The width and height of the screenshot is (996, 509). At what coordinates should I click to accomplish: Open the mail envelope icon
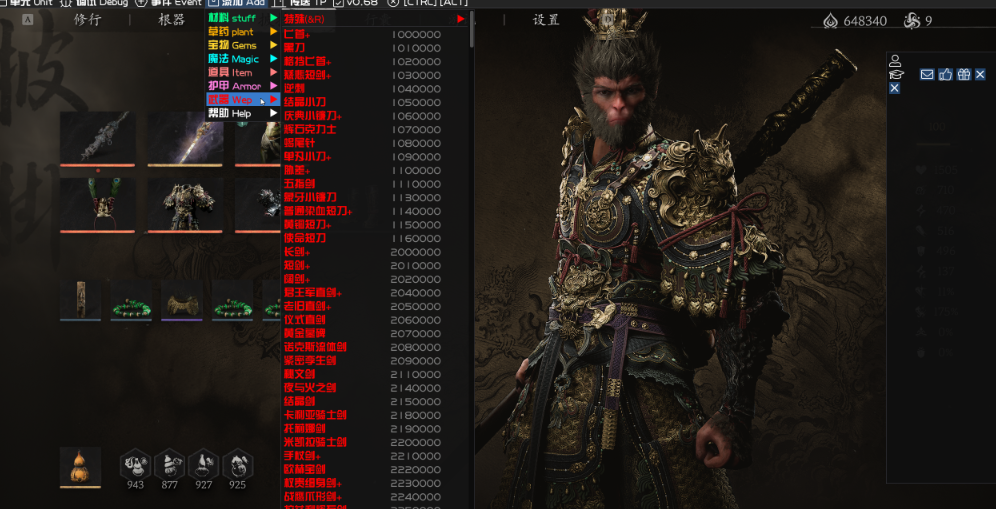927,74
